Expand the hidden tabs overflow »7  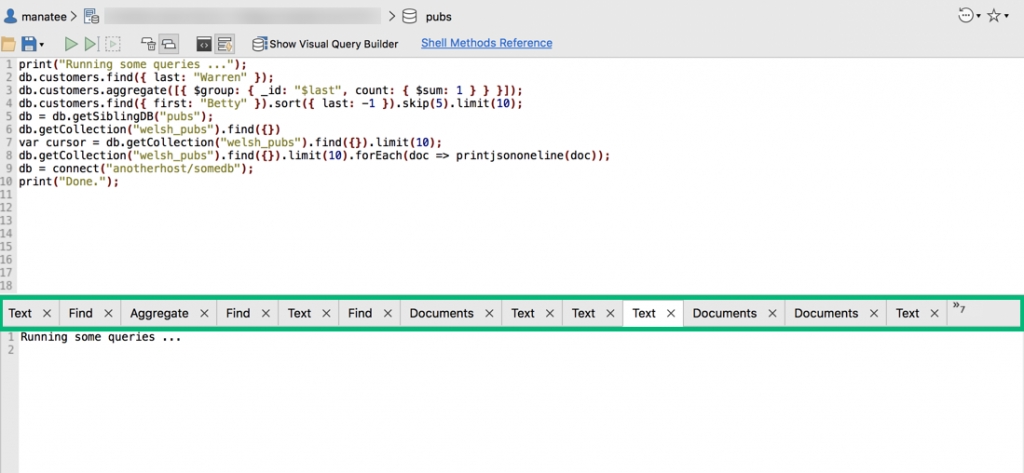959,307
